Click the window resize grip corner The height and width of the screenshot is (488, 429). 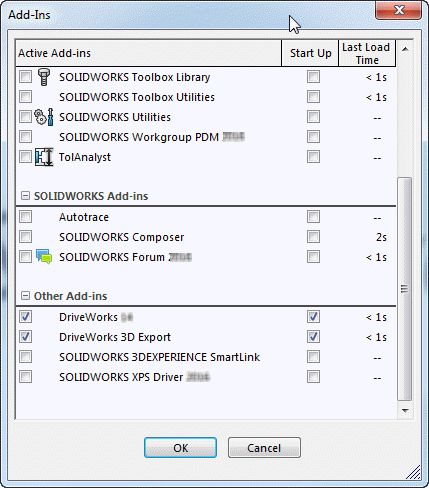click(x=414, y=473)
